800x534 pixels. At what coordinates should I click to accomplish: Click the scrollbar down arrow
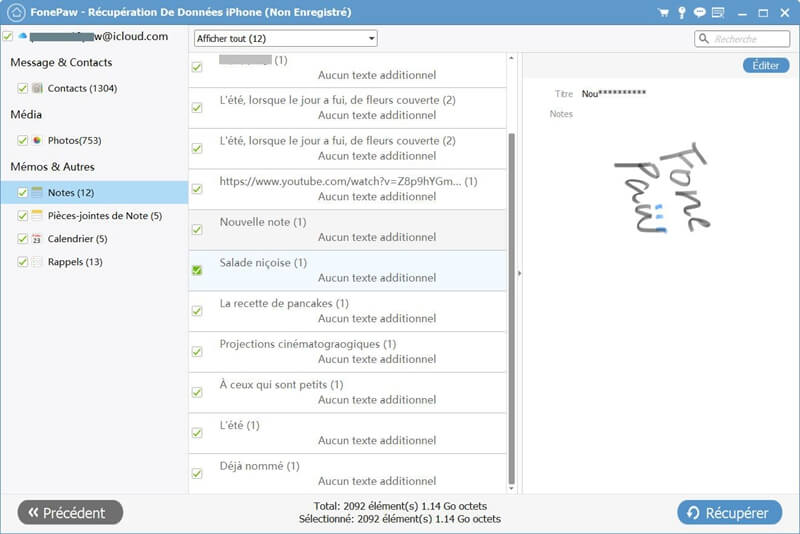coord(512,489)
